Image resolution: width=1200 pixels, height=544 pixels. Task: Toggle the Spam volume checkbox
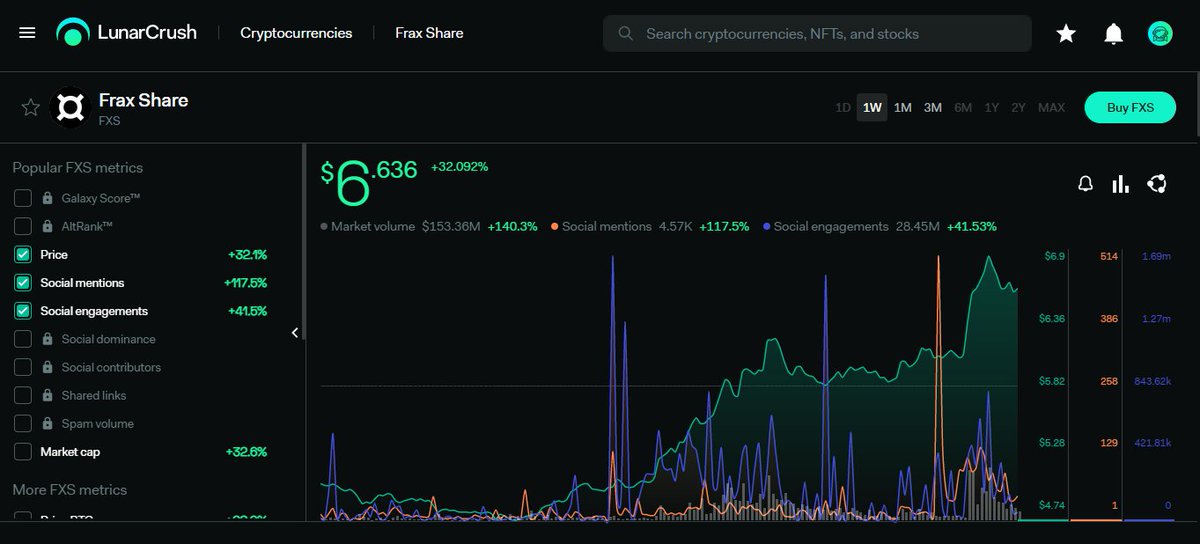tap(23, 423)
